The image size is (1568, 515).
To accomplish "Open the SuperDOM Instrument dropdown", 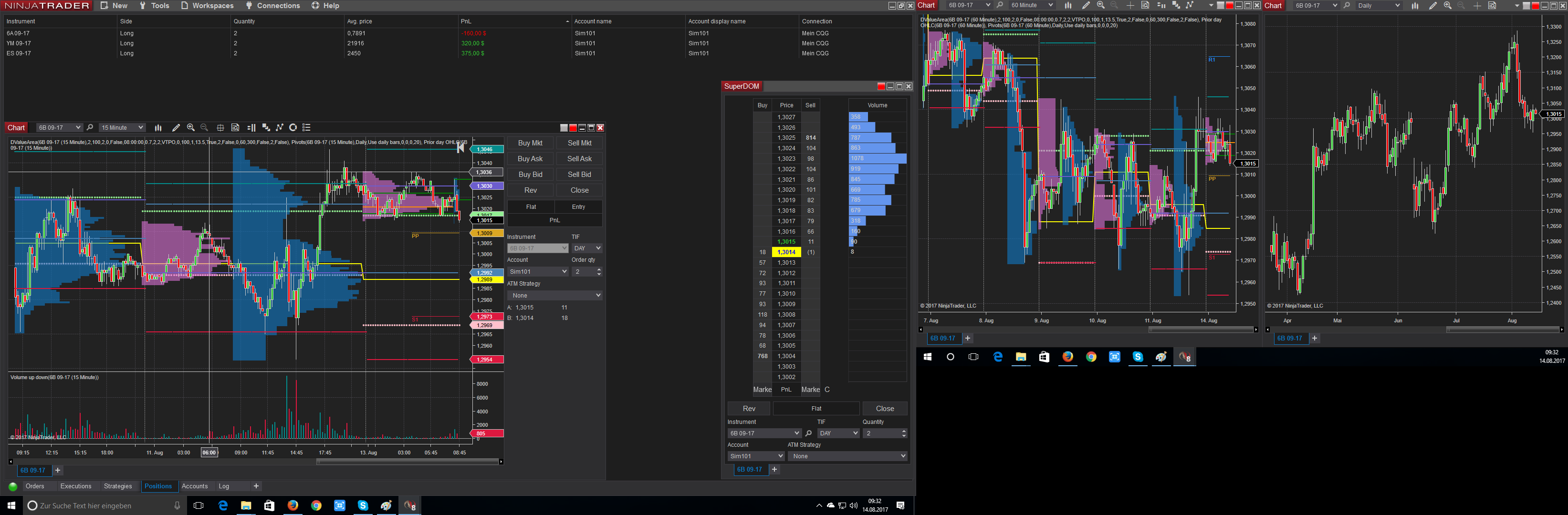I will point(764,433).
